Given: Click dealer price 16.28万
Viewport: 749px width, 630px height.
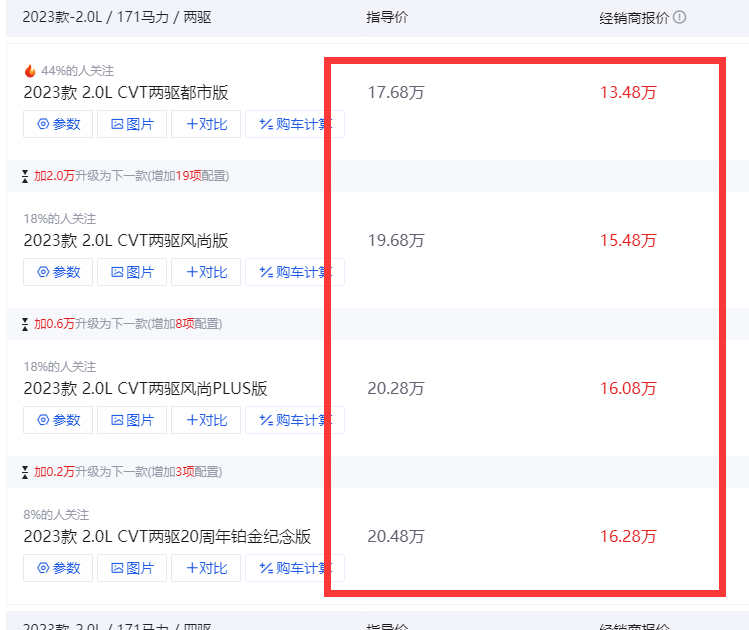Looking at the screenshot, I should (x=628, y=537).
